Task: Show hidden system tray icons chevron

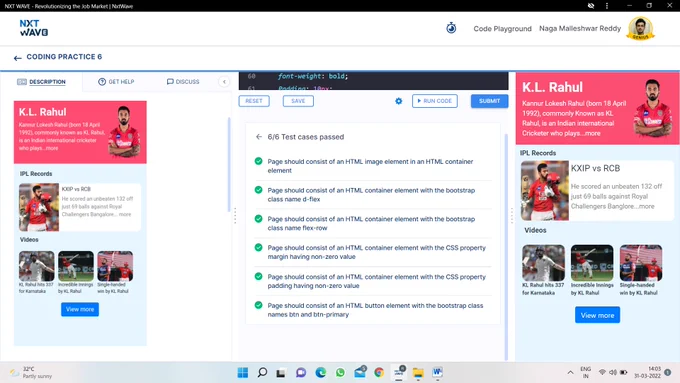Action: [x=570, y=373]
